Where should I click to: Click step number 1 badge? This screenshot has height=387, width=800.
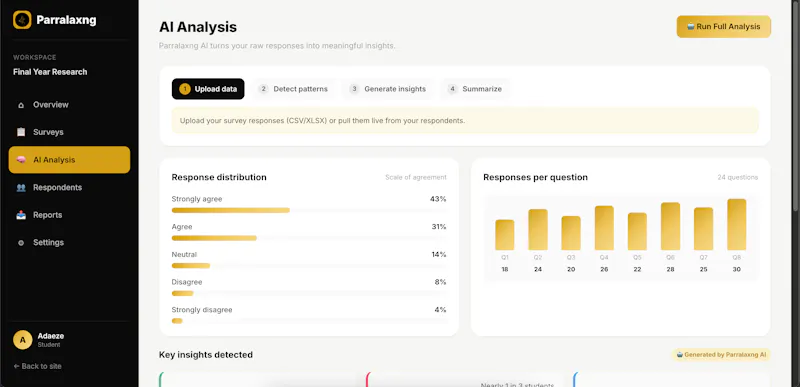pos(185,89)
